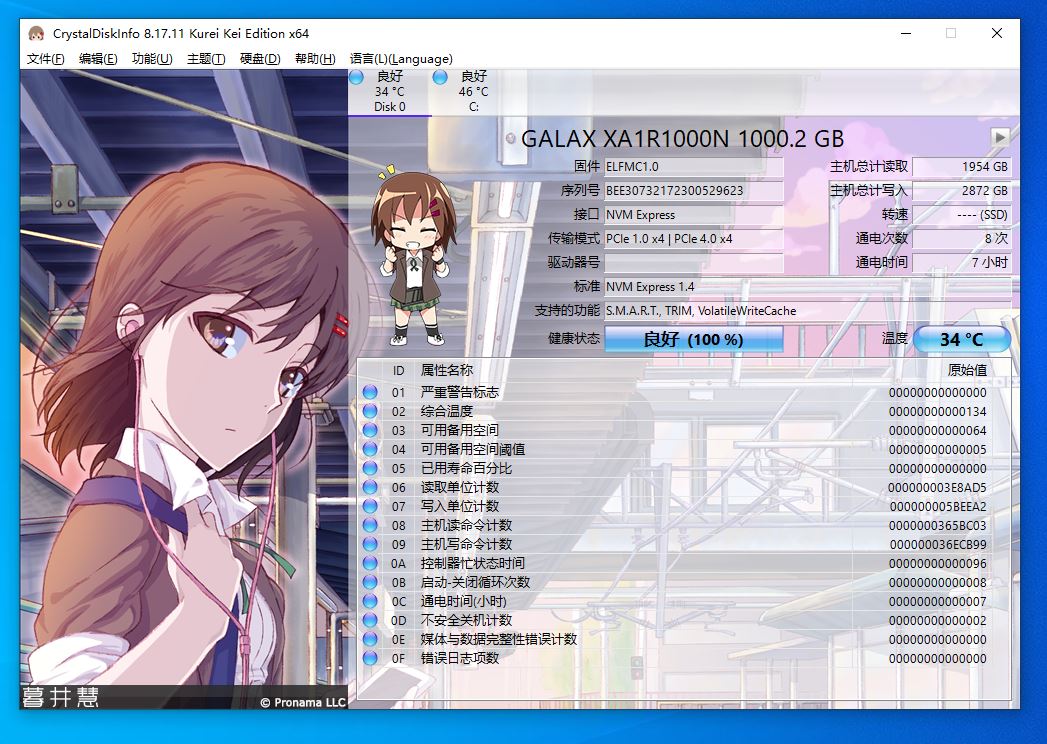1047x744 pixels.
Task: Click the 原始值 column header
Action: pos(967,371)
